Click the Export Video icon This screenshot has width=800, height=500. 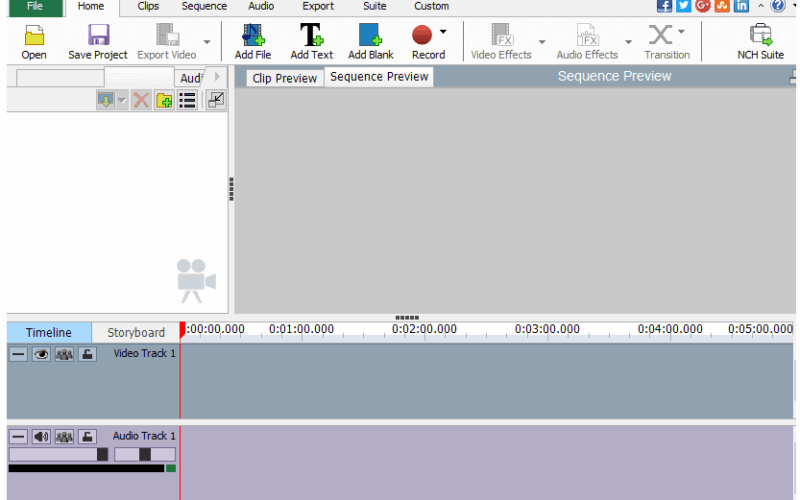pos(166,42)
